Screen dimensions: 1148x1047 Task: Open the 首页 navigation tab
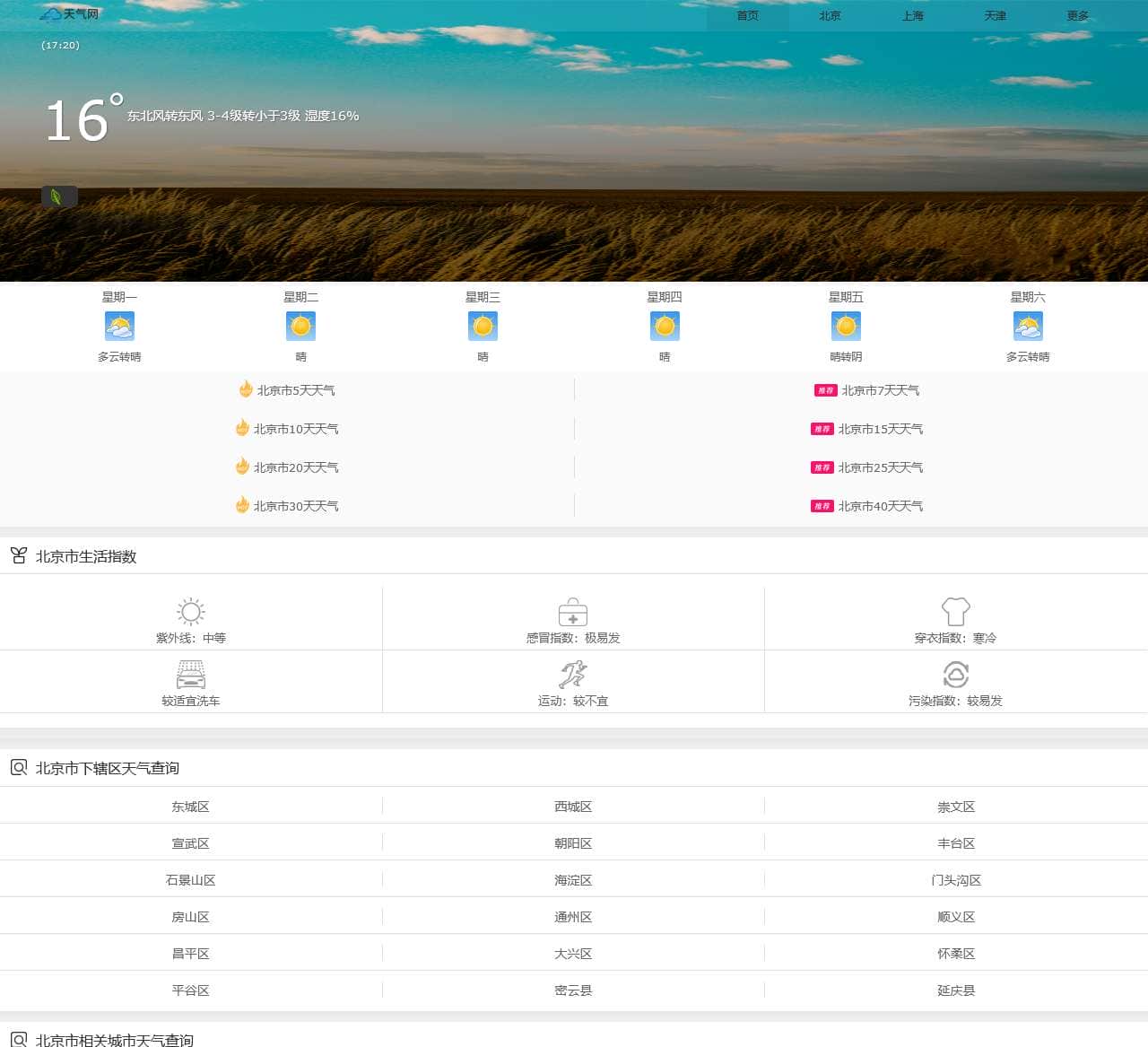(748, 16)
